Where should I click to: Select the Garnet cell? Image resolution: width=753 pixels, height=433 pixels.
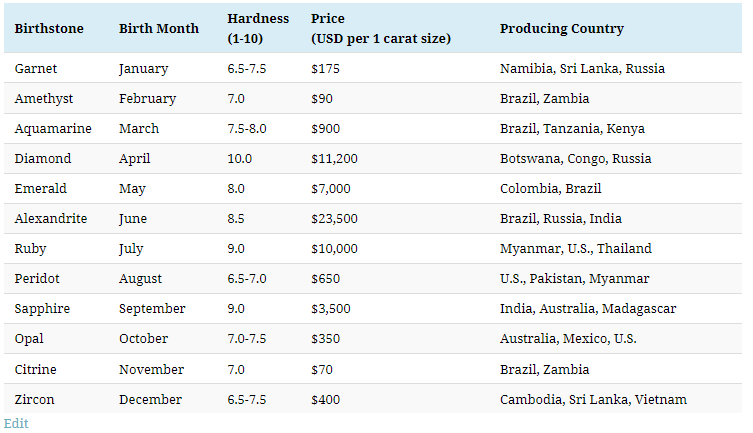(x=36, y=69)
